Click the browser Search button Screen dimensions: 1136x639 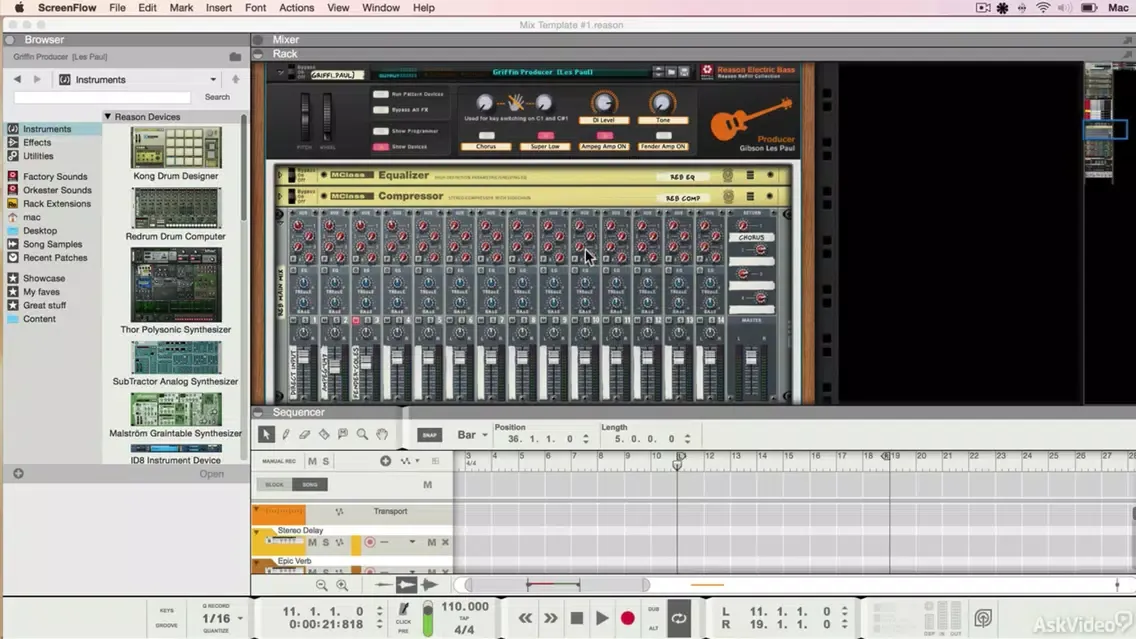[217, 97]
